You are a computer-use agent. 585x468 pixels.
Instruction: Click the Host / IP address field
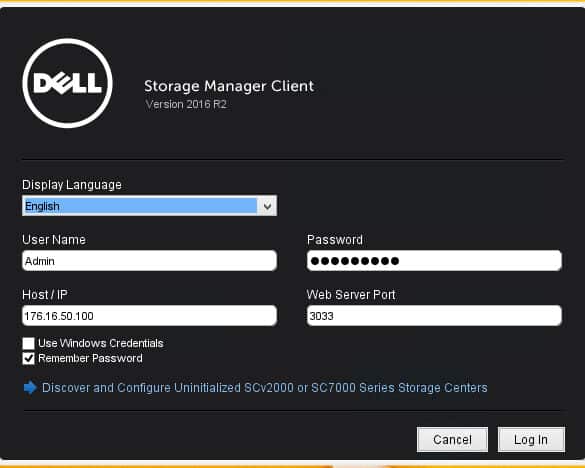(149, 316)
